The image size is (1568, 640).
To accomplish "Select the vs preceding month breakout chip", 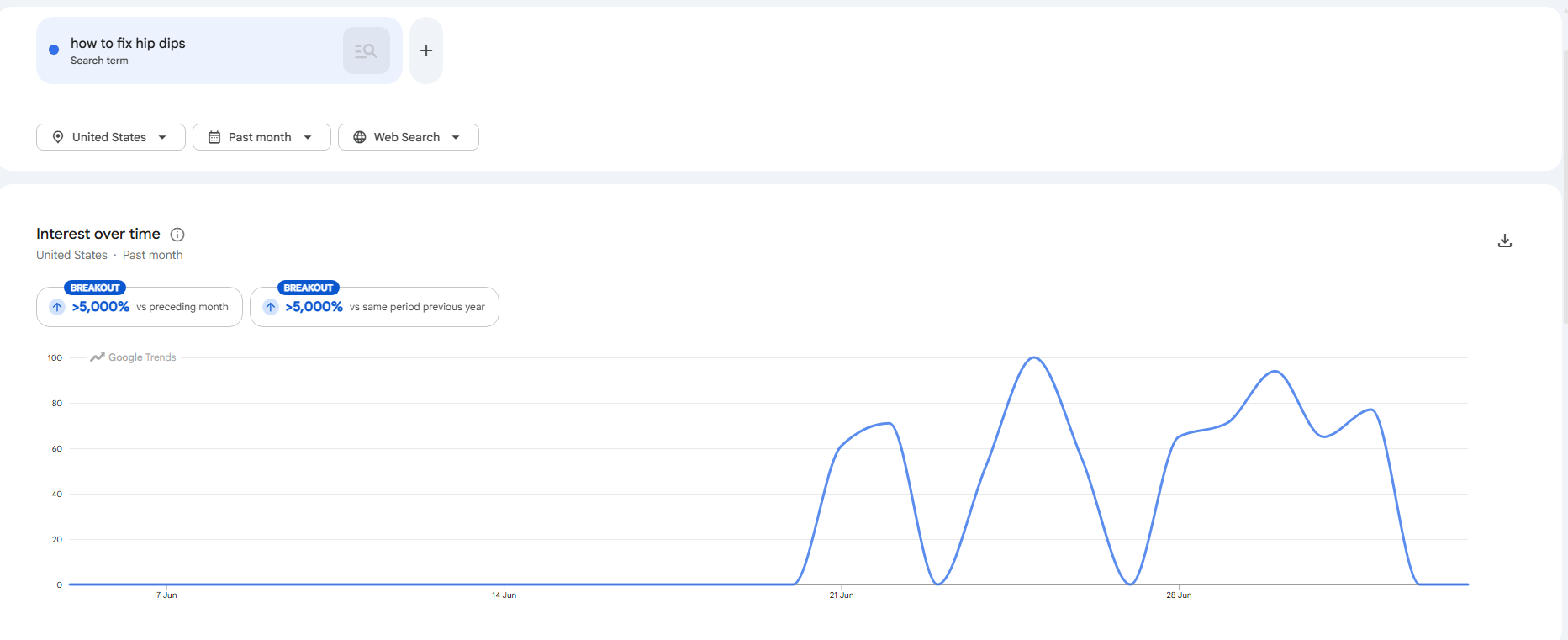I will point(140,307).
